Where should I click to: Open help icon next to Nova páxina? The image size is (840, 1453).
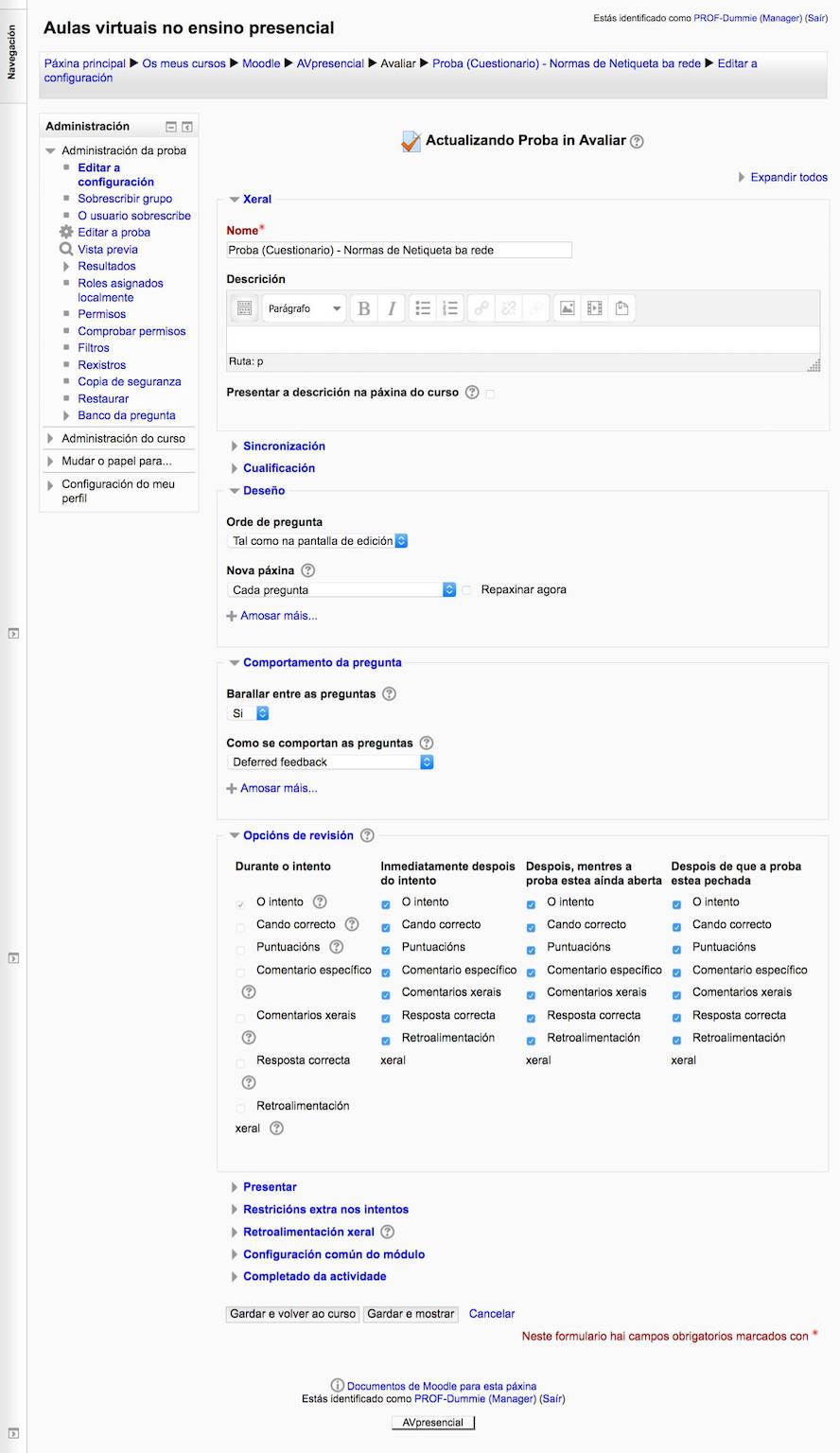pos(307,570)
